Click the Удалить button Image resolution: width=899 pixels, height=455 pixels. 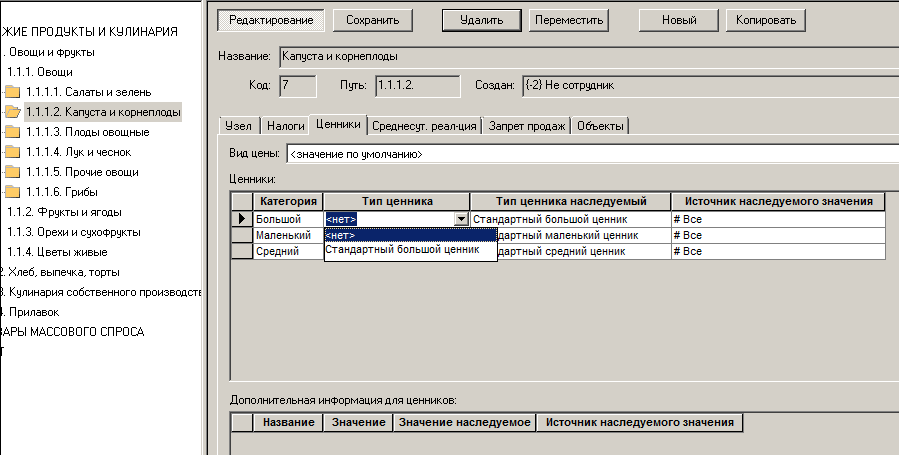coord(482,20)
